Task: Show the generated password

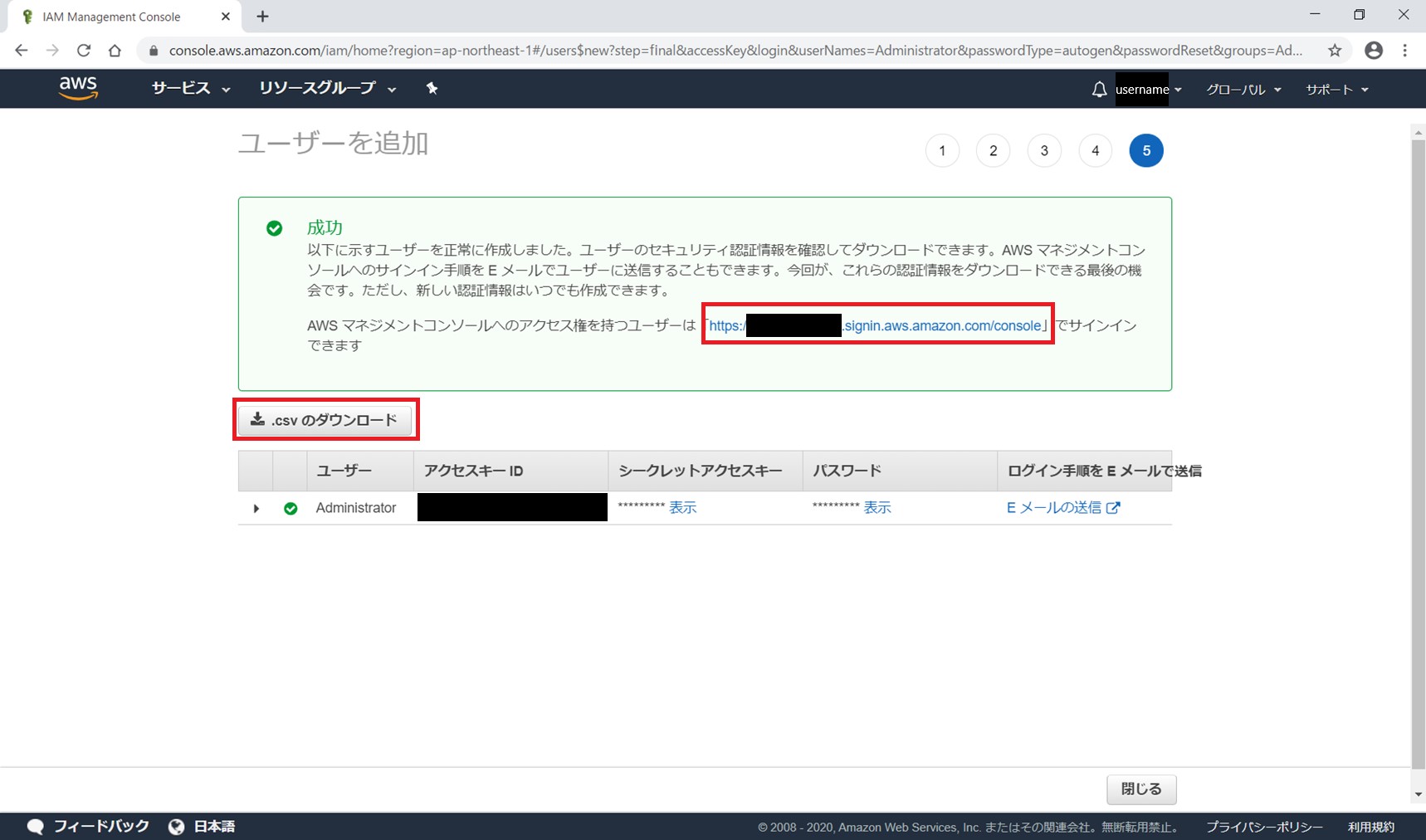Action: click(877, 507)
